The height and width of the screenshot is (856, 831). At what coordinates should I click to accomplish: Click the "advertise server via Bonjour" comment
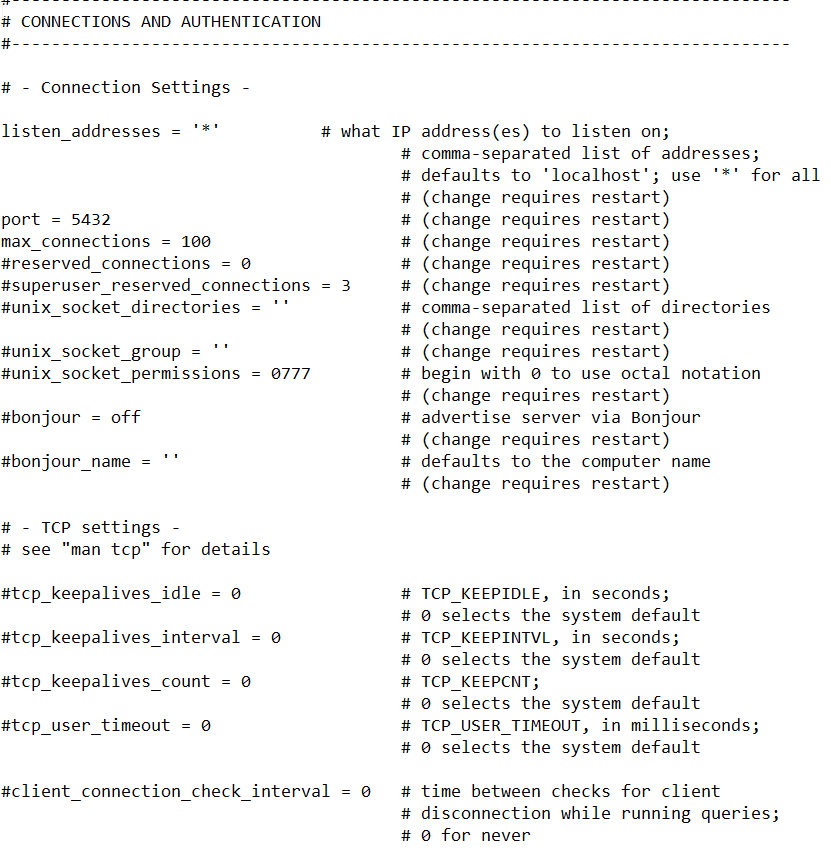pyautogui.click(x=560, y=417)
